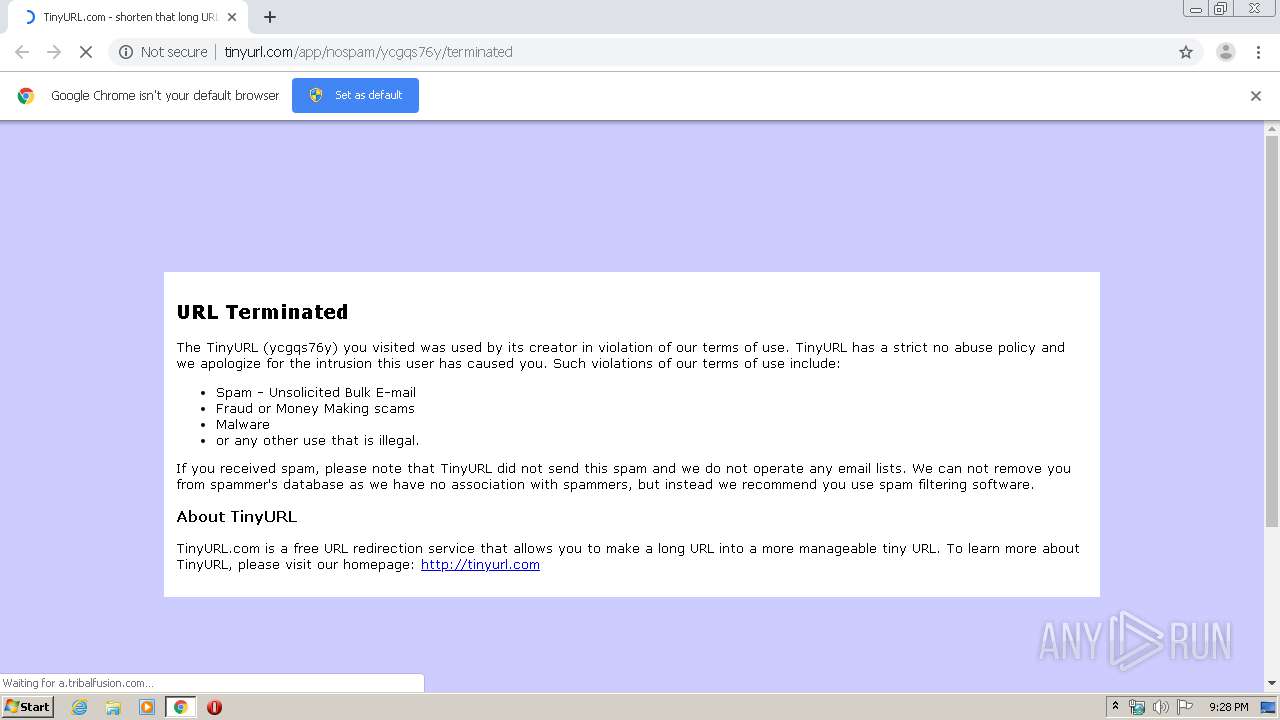Click Show desktop icon by the clock
The width and height of the screenshot is (1280, 720).
(1268, 707)
